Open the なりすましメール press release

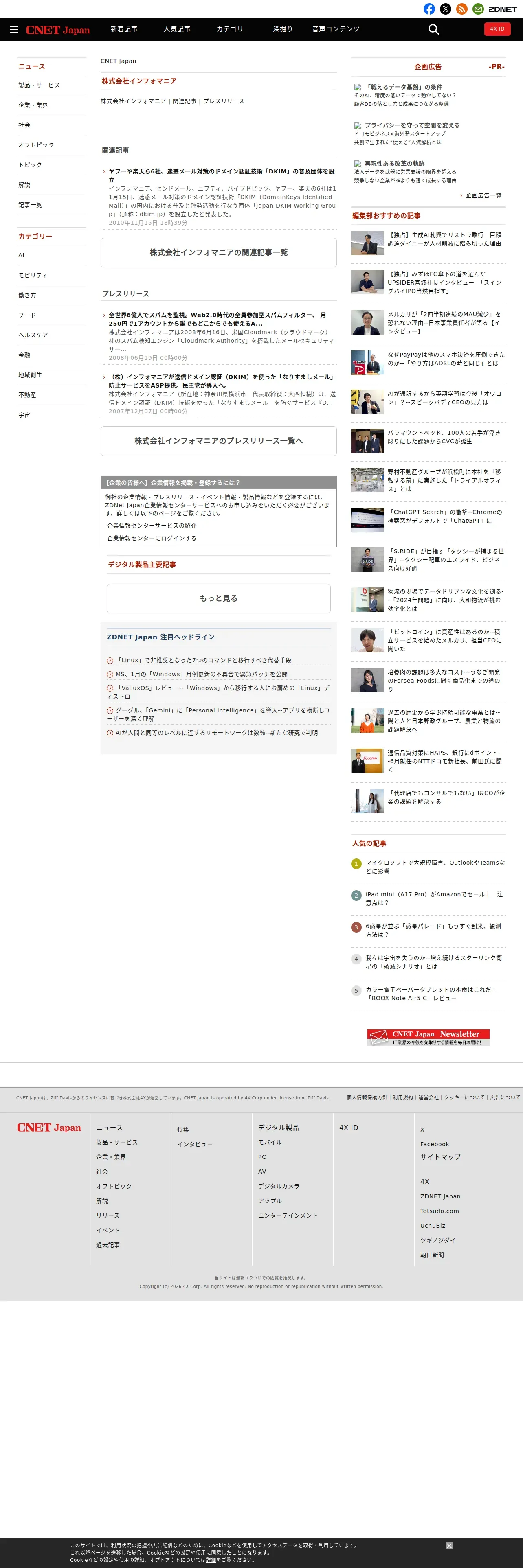click(x=222, y=381)
